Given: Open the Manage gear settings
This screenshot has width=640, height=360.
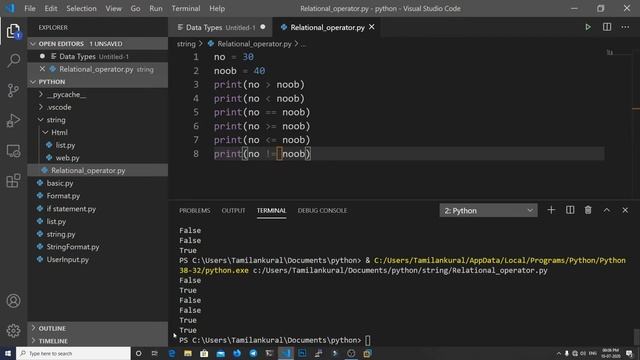Looking at the screenshot, I should pos(13,331).
